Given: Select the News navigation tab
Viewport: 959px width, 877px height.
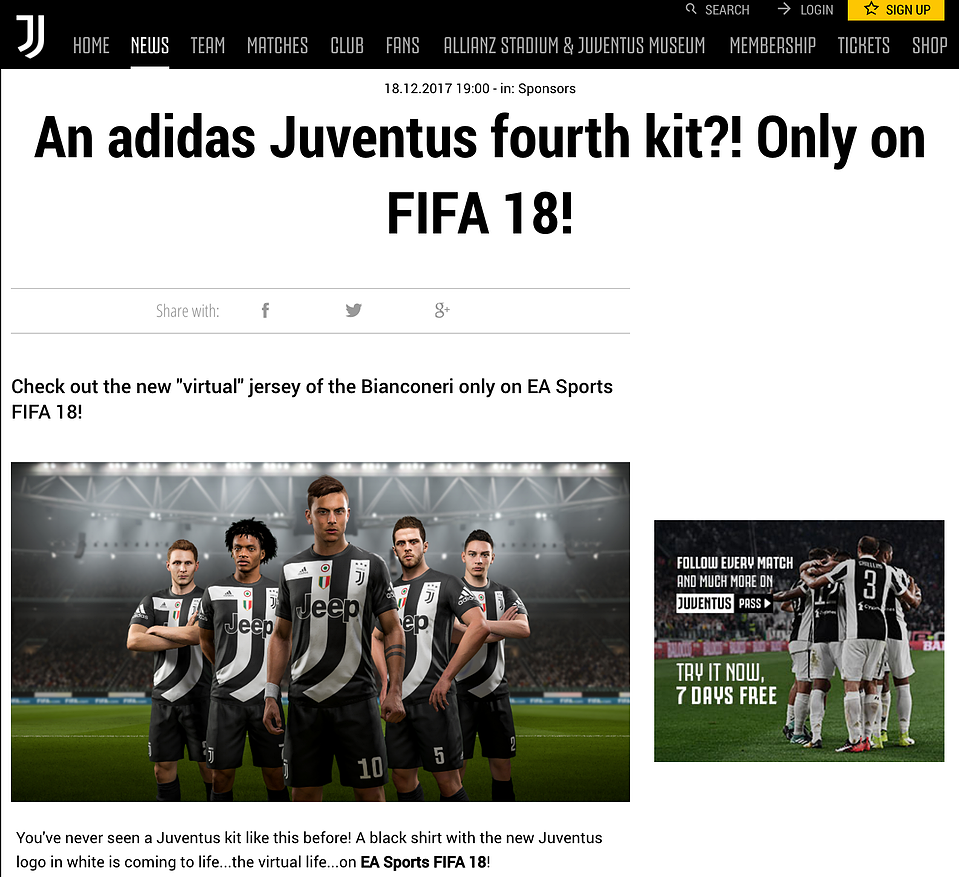Looking at the screenshot, I should tap(150, 45).
